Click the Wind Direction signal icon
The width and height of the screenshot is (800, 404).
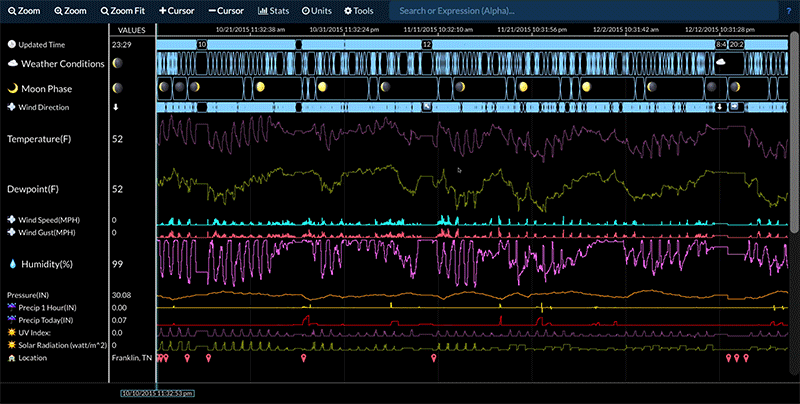pos(12,106)
